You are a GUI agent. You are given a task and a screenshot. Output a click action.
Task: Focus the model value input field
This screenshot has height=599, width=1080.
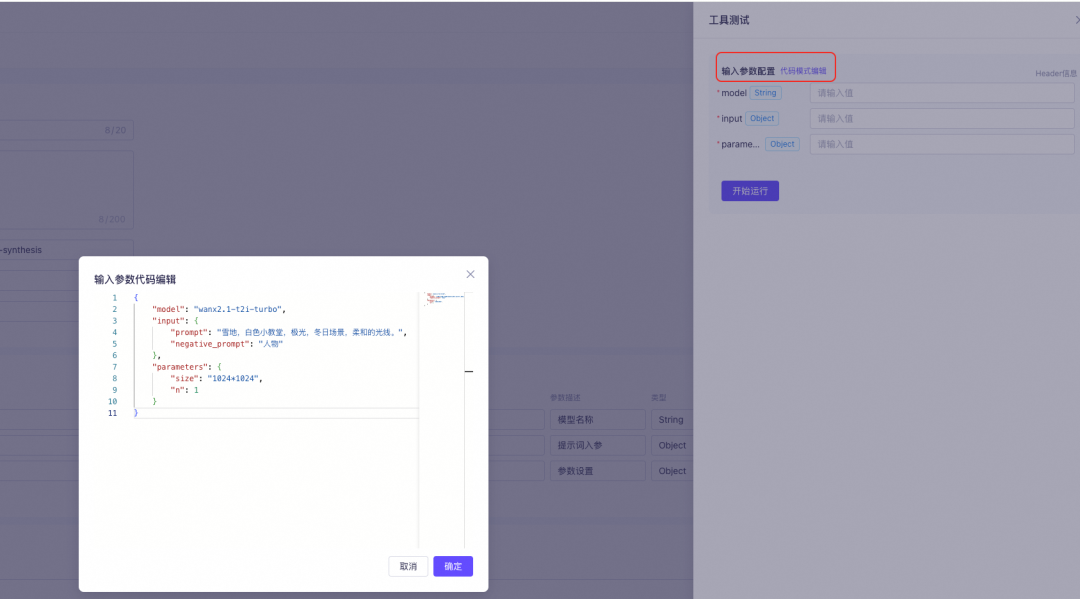point(942,93)
